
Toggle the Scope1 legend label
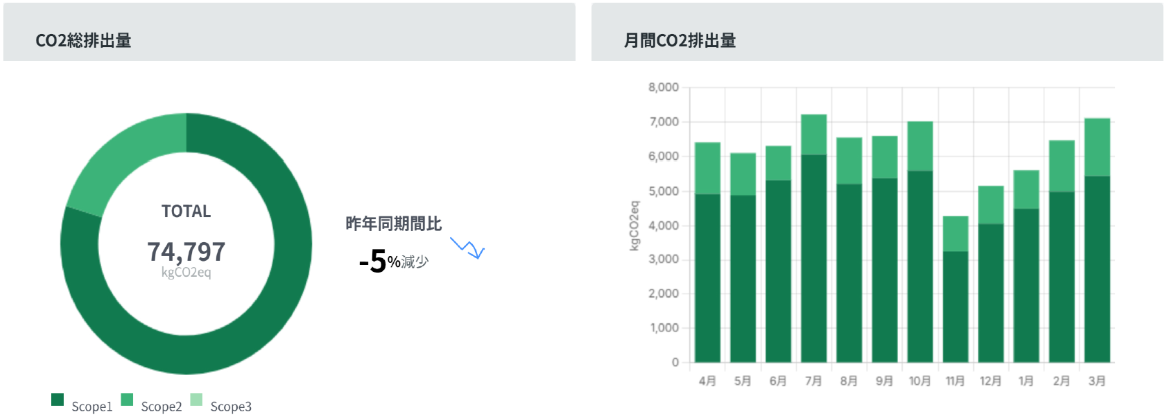tap(92, 407)
